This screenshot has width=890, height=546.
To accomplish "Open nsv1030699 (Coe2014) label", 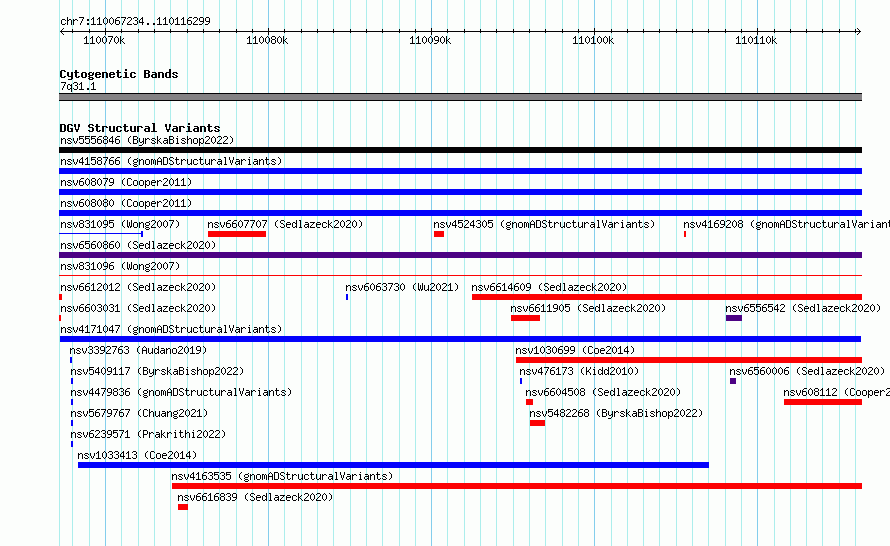I will (x=575, y=350).
